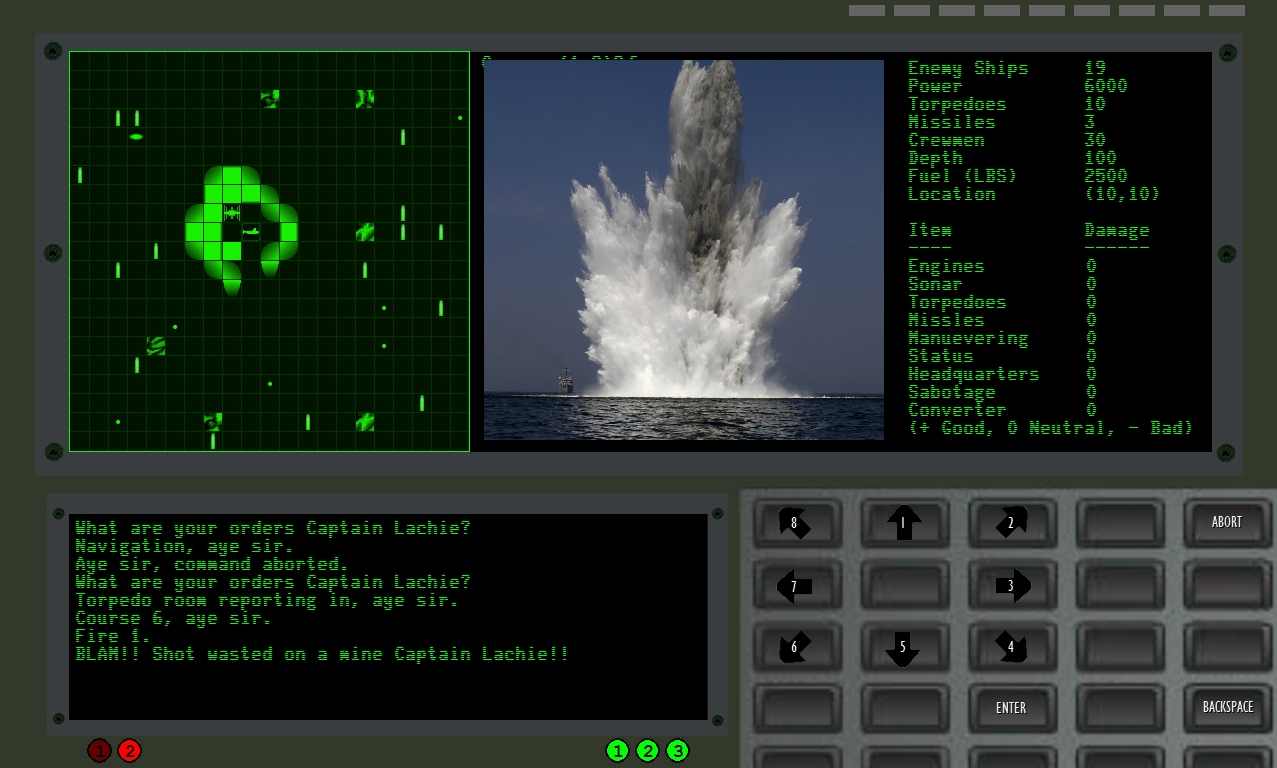Click the log line 'Navigation, aye sir.'

click(x=185, y=546)
